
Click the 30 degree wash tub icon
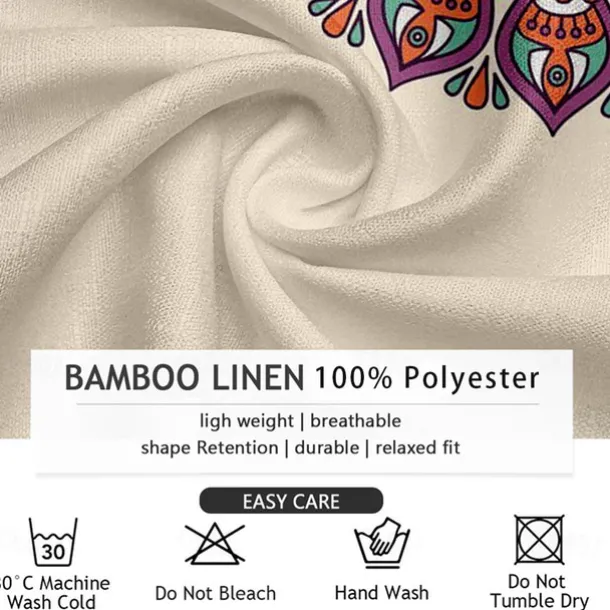click(x=53, y=542)
